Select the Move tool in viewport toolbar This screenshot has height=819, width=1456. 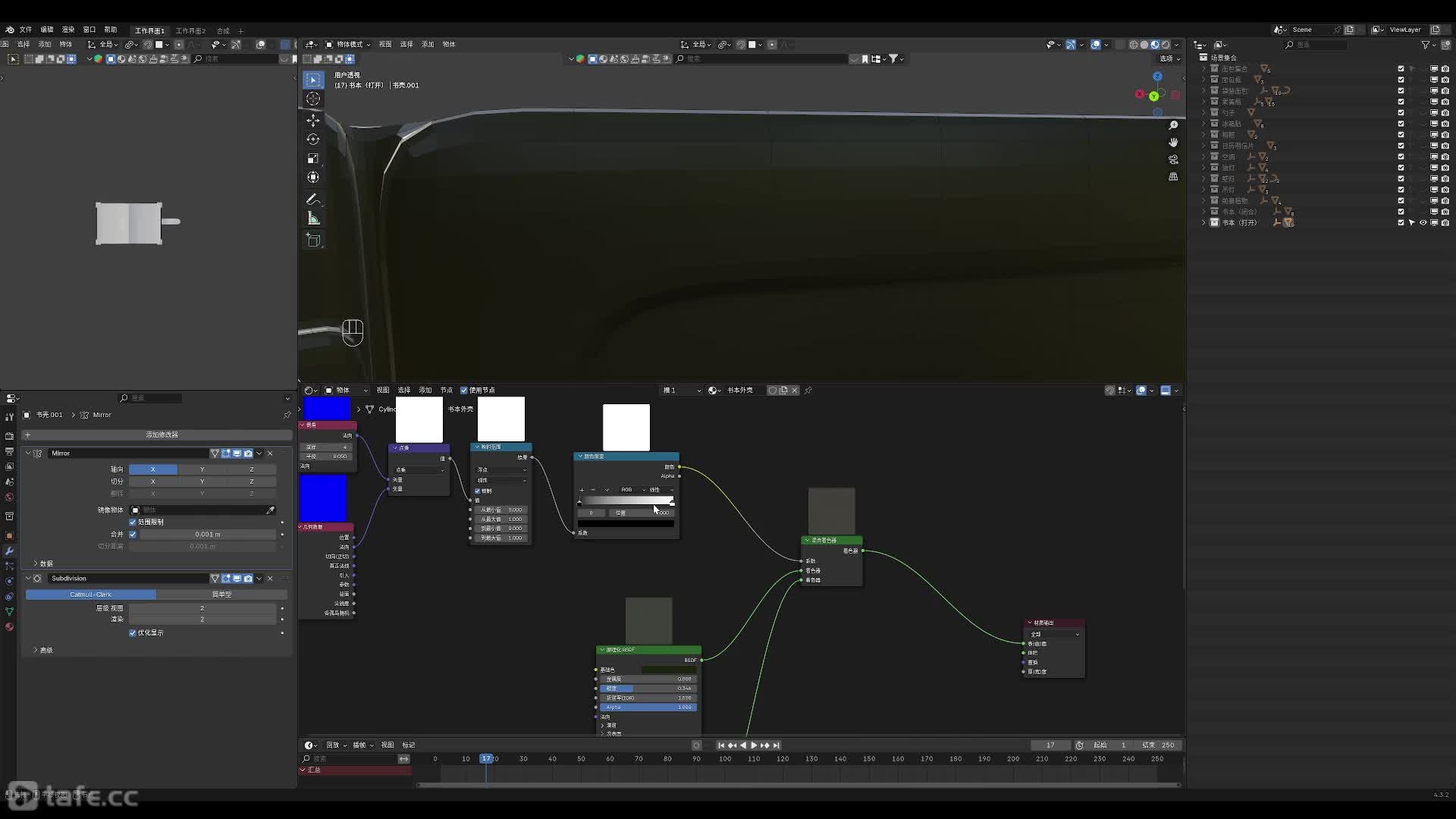[313, 121]
